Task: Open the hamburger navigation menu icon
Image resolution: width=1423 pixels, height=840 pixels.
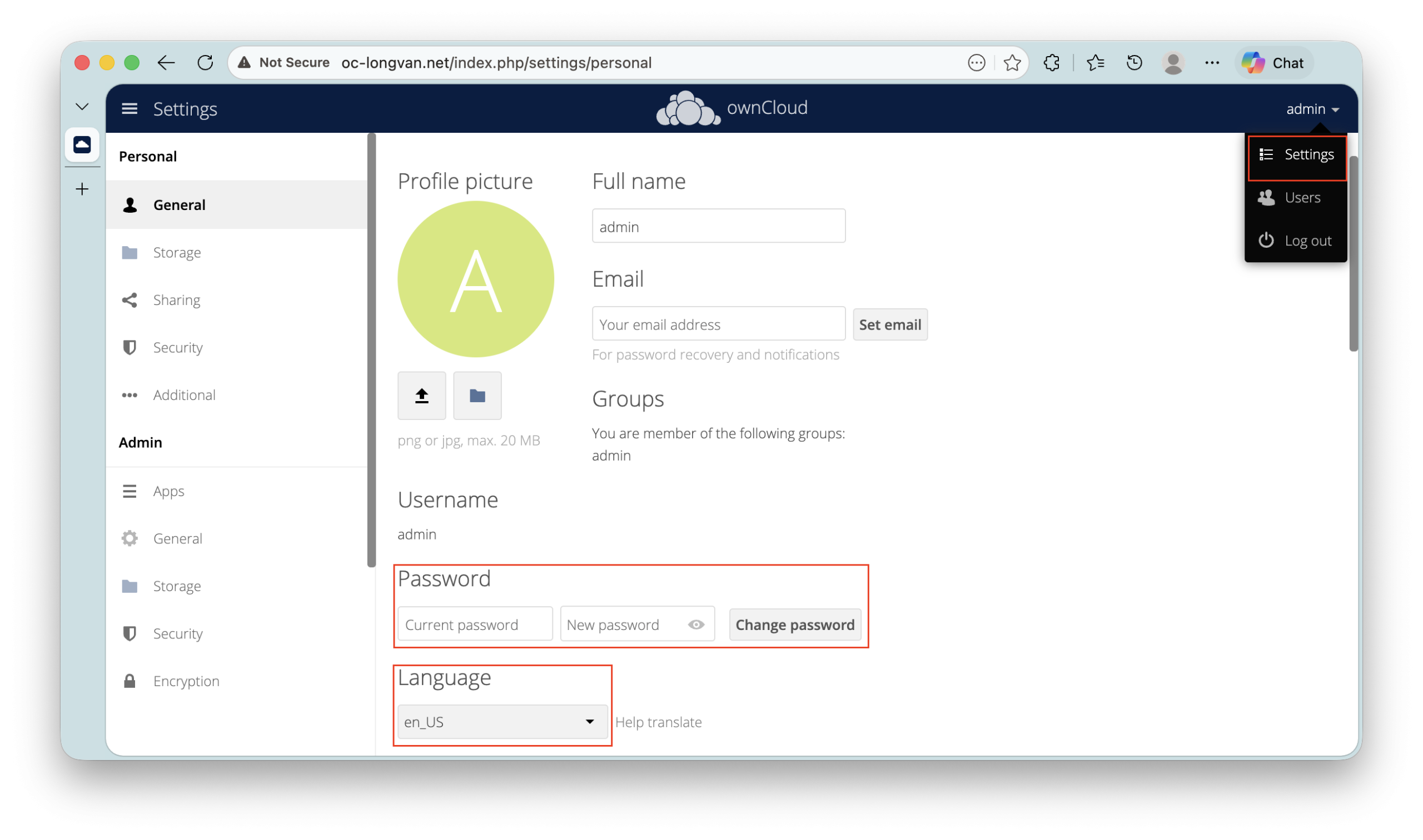Action: click(x=130, y=109)
